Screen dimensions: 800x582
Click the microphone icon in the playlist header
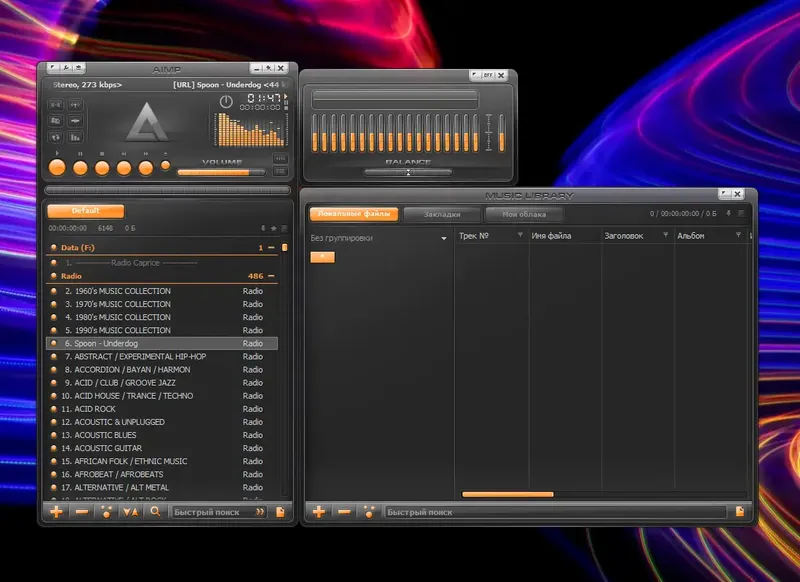tap(263, 228)
